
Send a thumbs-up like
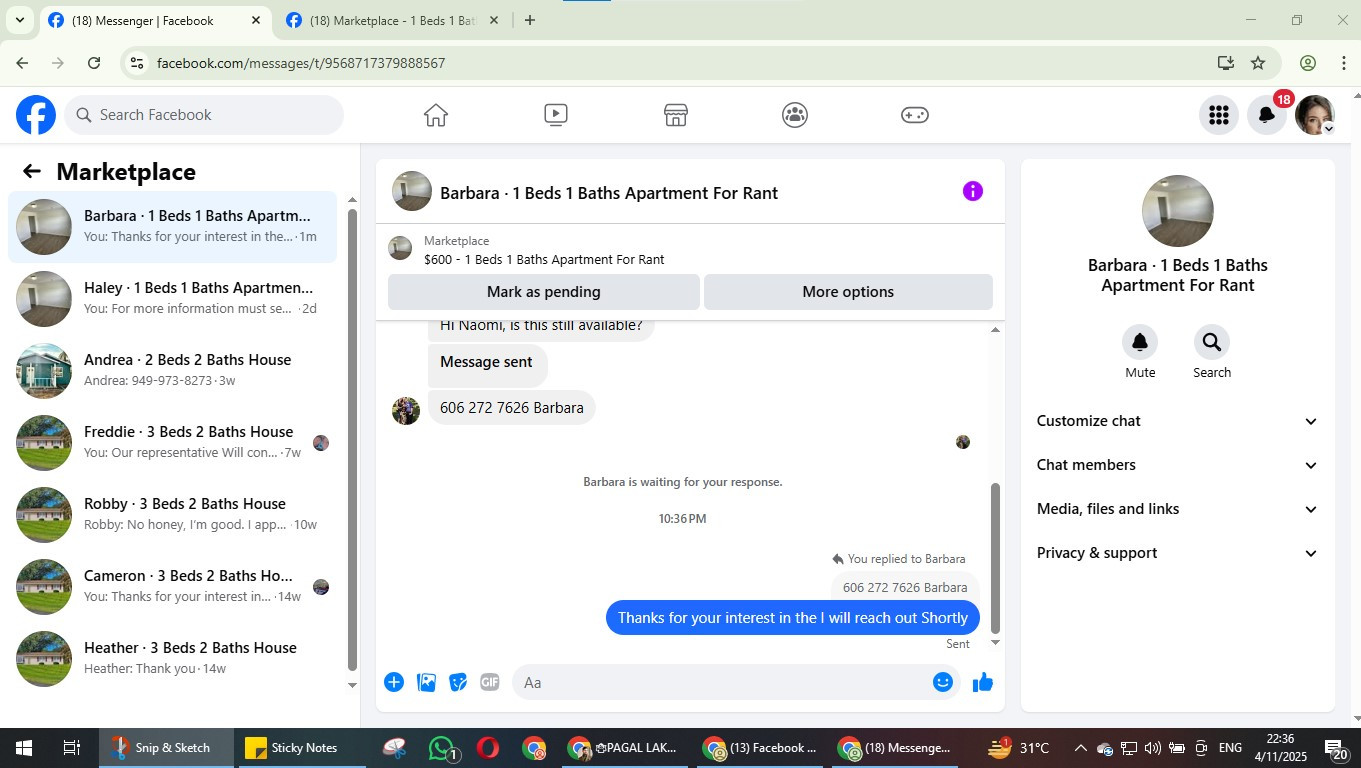point(983,682)
